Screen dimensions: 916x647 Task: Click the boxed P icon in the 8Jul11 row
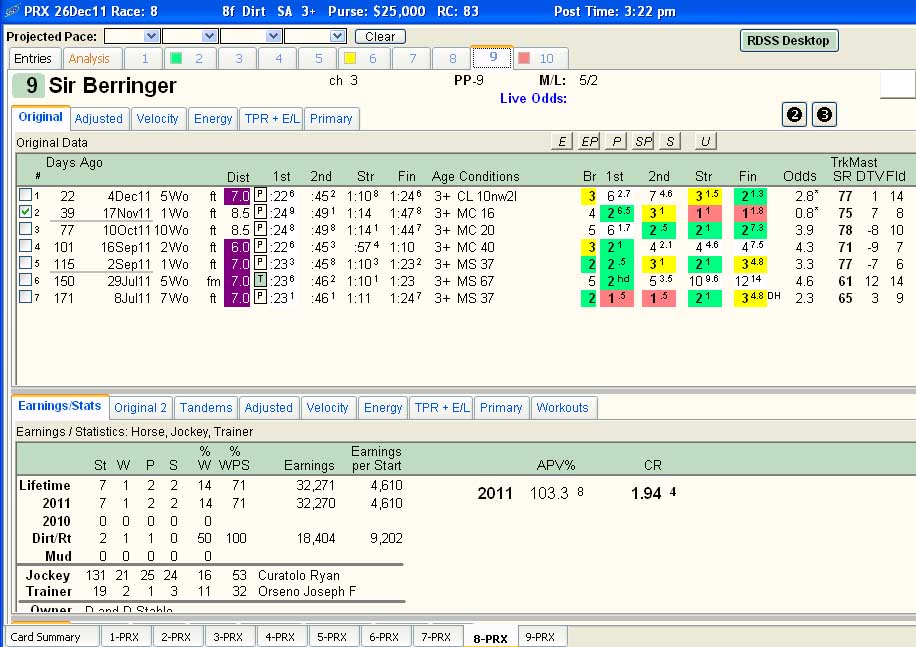(x=260, y=297)
